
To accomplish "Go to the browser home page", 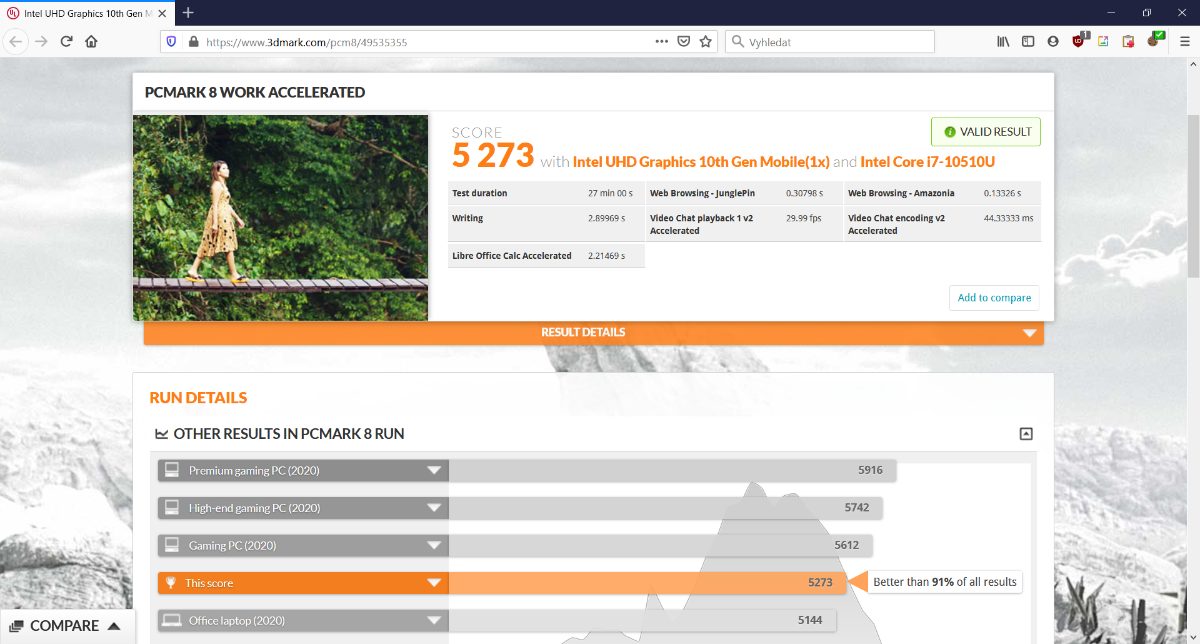I will pyautogui.click(x=91, y=42).
